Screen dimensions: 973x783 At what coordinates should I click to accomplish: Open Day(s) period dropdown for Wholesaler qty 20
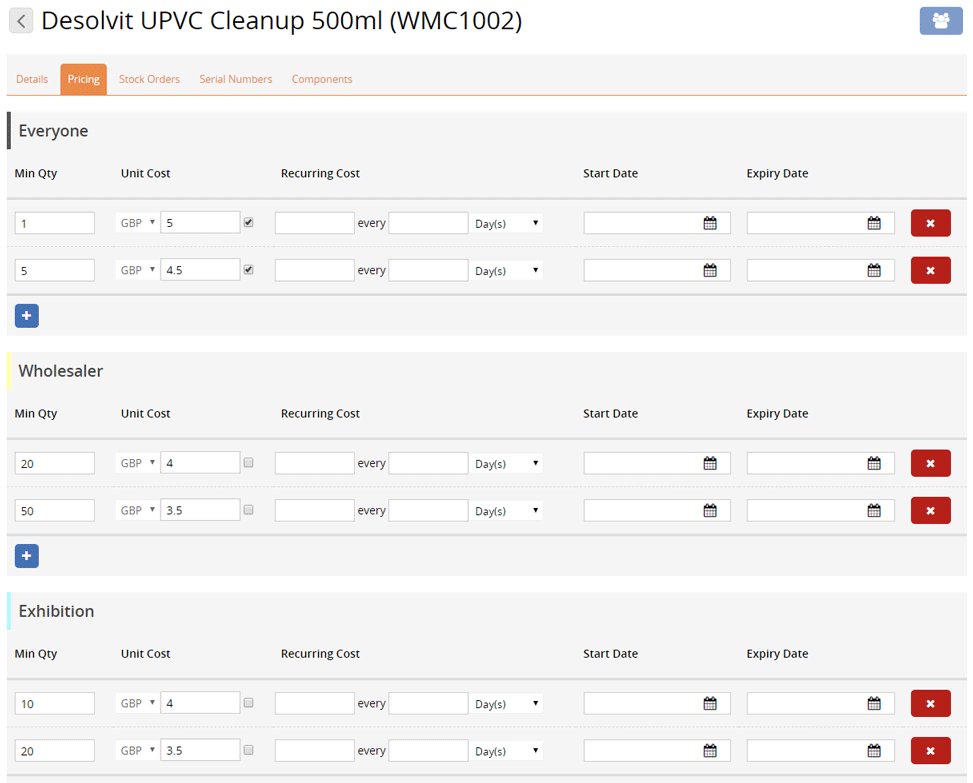pos(506,463)
